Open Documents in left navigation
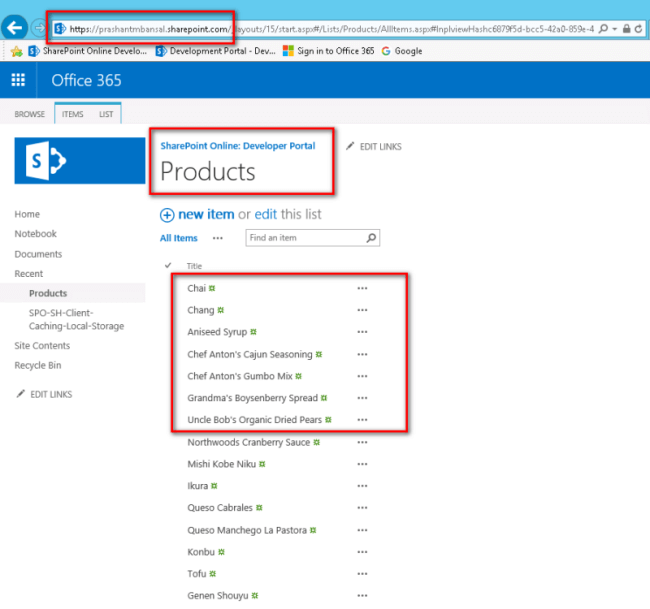This screenshot has height=609, width=650. [x=38, y=254]
